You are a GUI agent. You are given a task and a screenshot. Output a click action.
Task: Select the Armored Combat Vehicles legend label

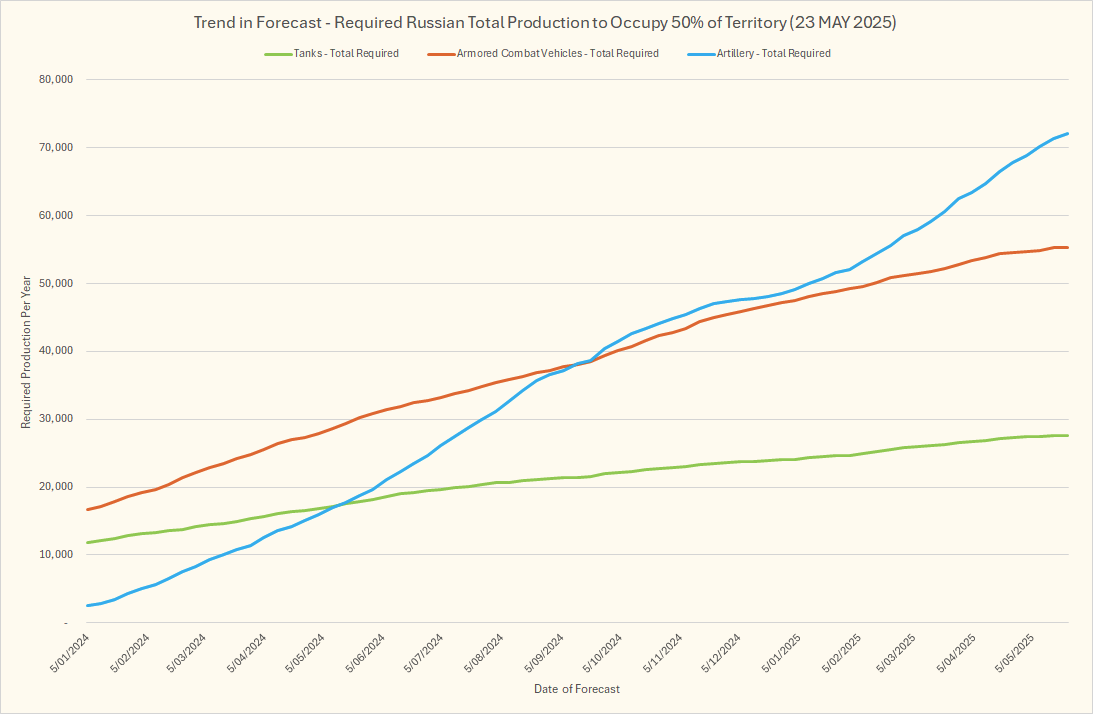557,54
